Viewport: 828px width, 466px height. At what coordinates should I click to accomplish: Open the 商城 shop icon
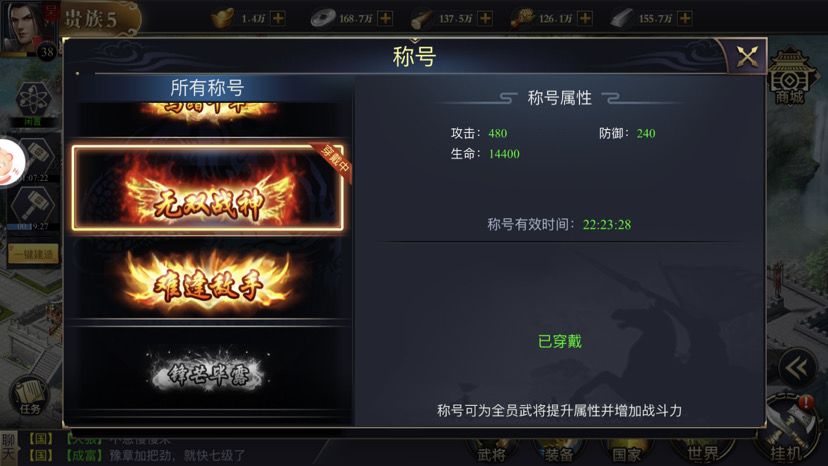(789, 78)
